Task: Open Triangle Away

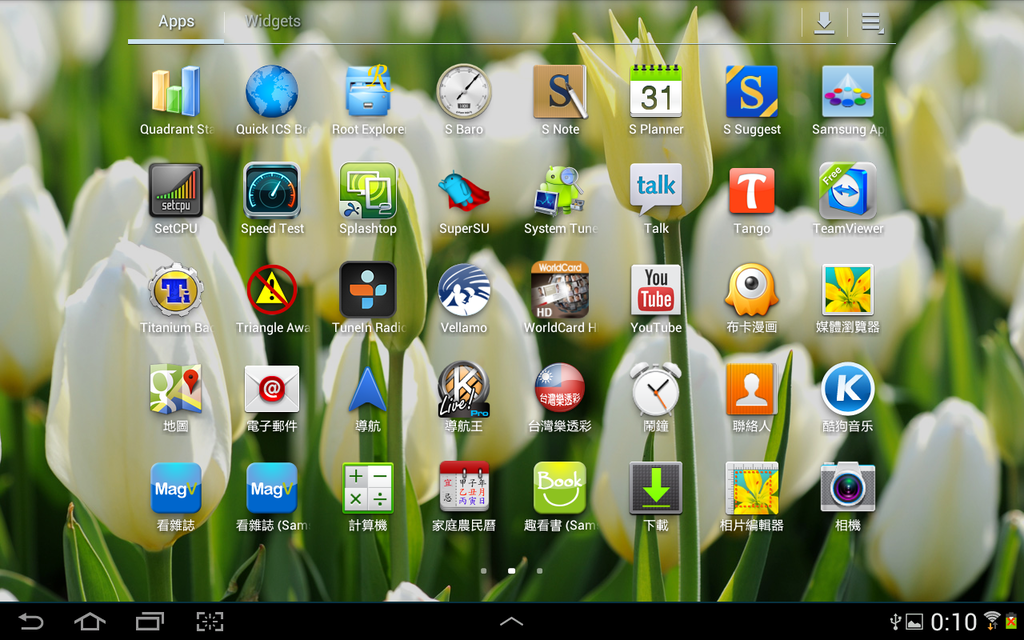Action: [272, 290]
